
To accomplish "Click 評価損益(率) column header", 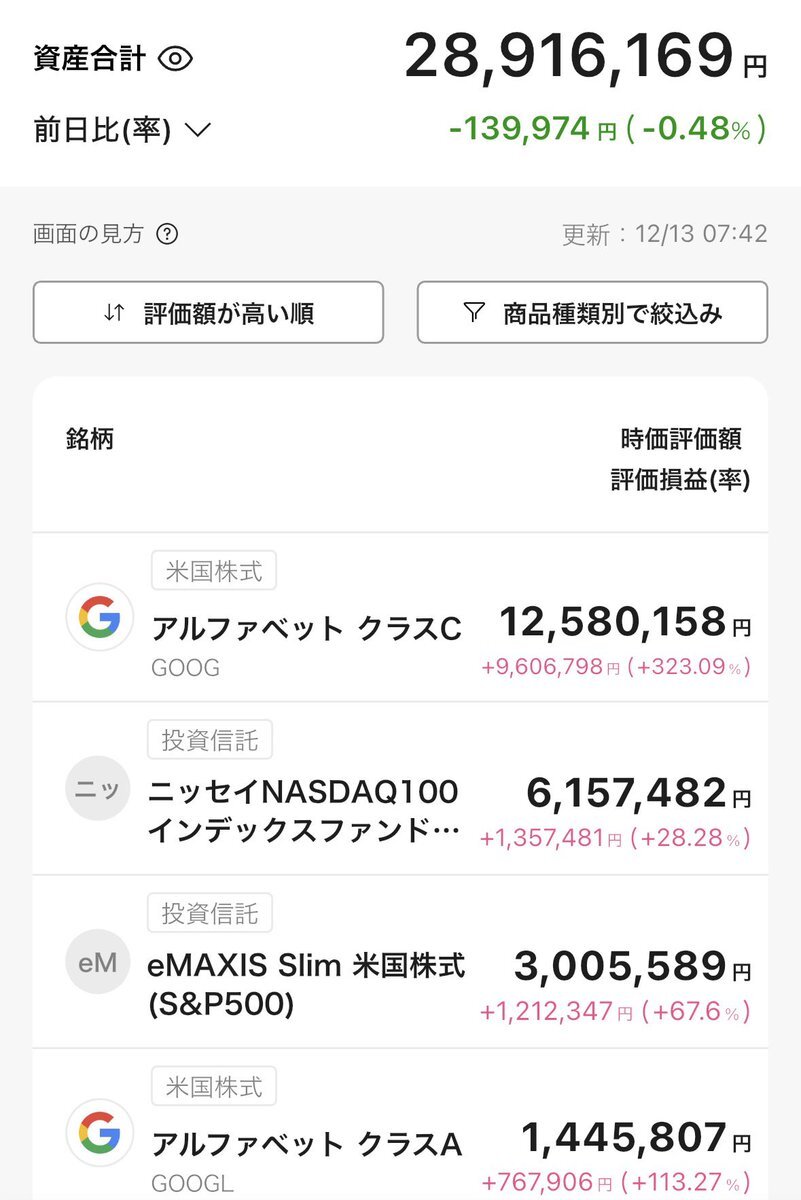I will click(x=680, y=480).
